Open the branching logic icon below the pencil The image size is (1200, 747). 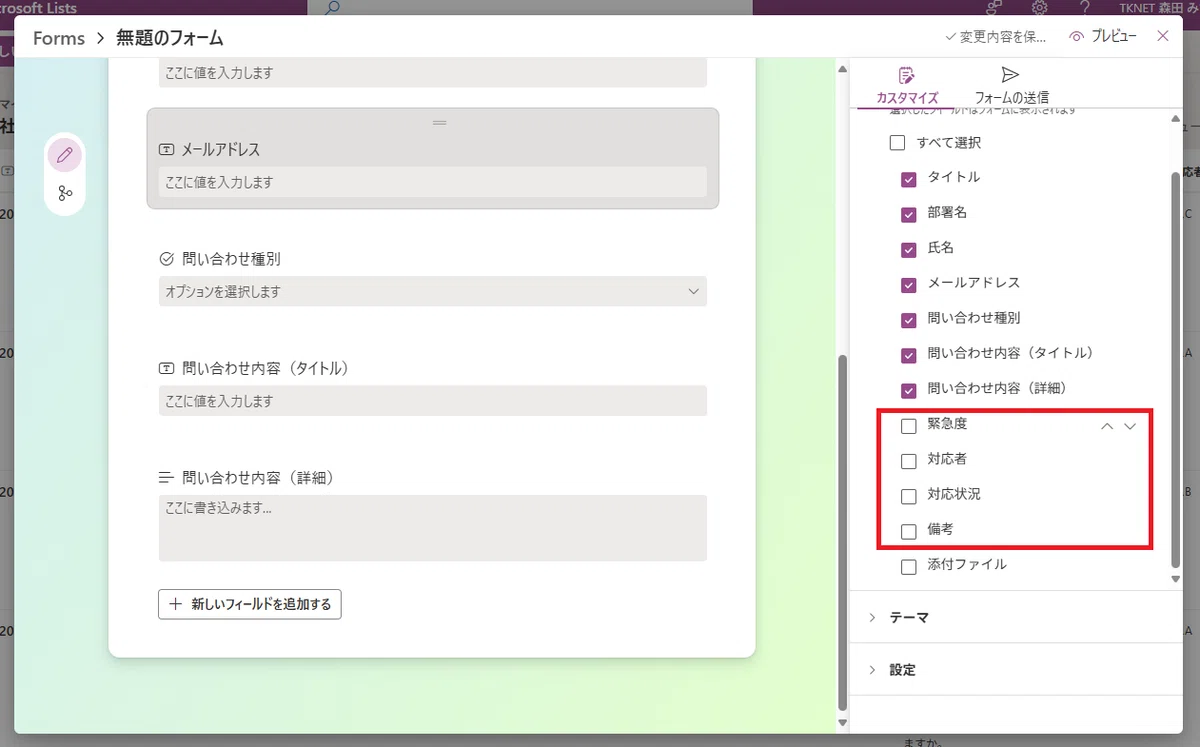65,194
